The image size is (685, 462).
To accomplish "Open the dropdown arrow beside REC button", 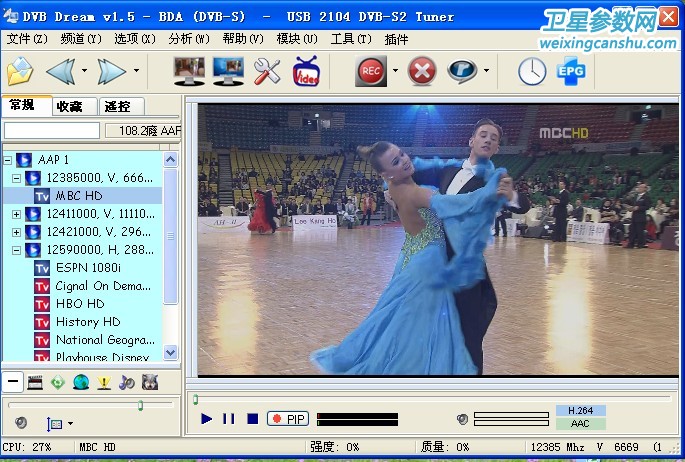I will coord(395,71).
